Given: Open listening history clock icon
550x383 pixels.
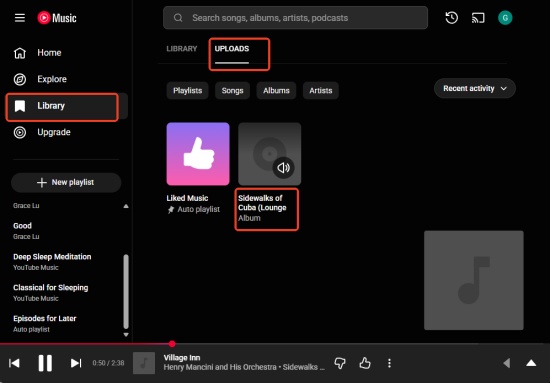Looking at the screenshot, I should (451, 18).
